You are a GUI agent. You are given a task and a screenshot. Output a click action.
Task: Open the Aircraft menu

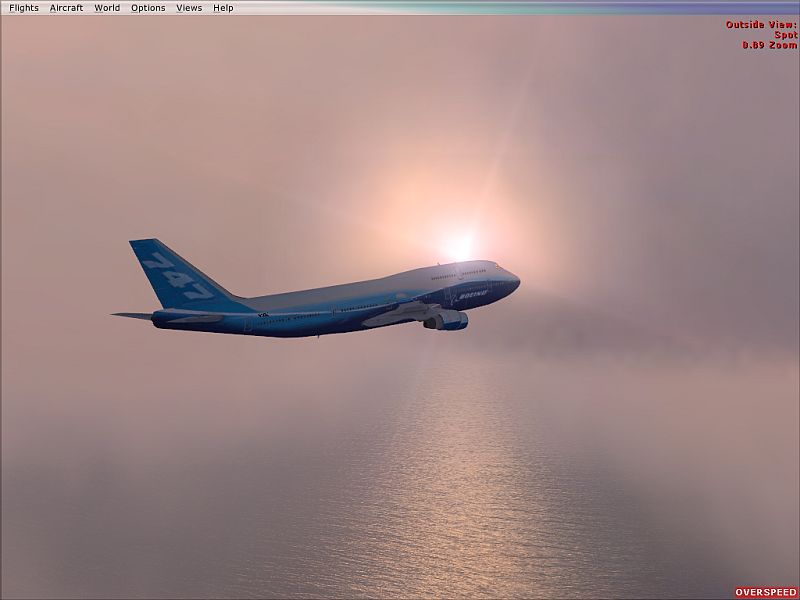click(66, 8)
